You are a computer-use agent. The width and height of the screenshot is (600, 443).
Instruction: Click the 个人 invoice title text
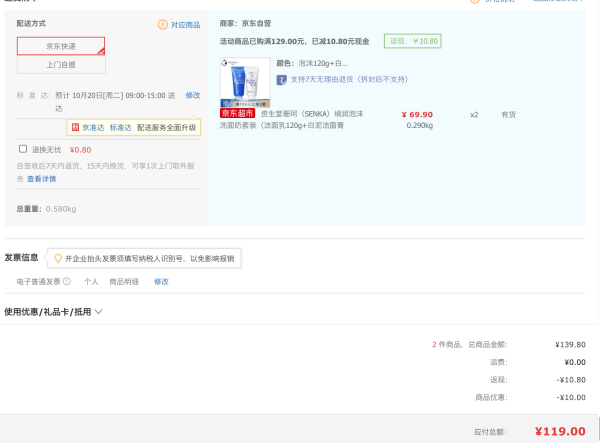pos(91,282)
